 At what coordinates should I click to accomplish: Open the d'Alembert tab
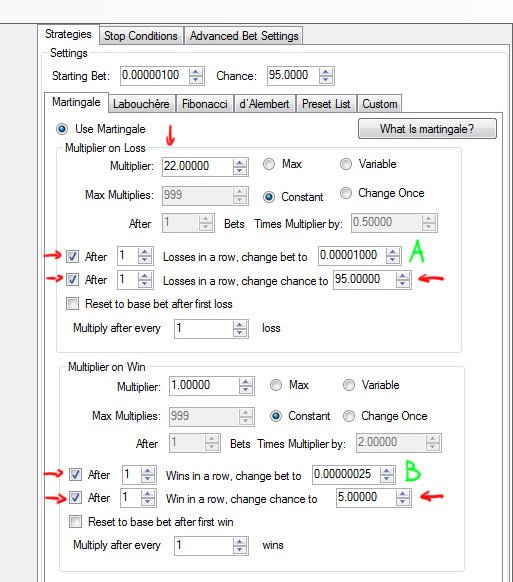(x=264, y=104)
